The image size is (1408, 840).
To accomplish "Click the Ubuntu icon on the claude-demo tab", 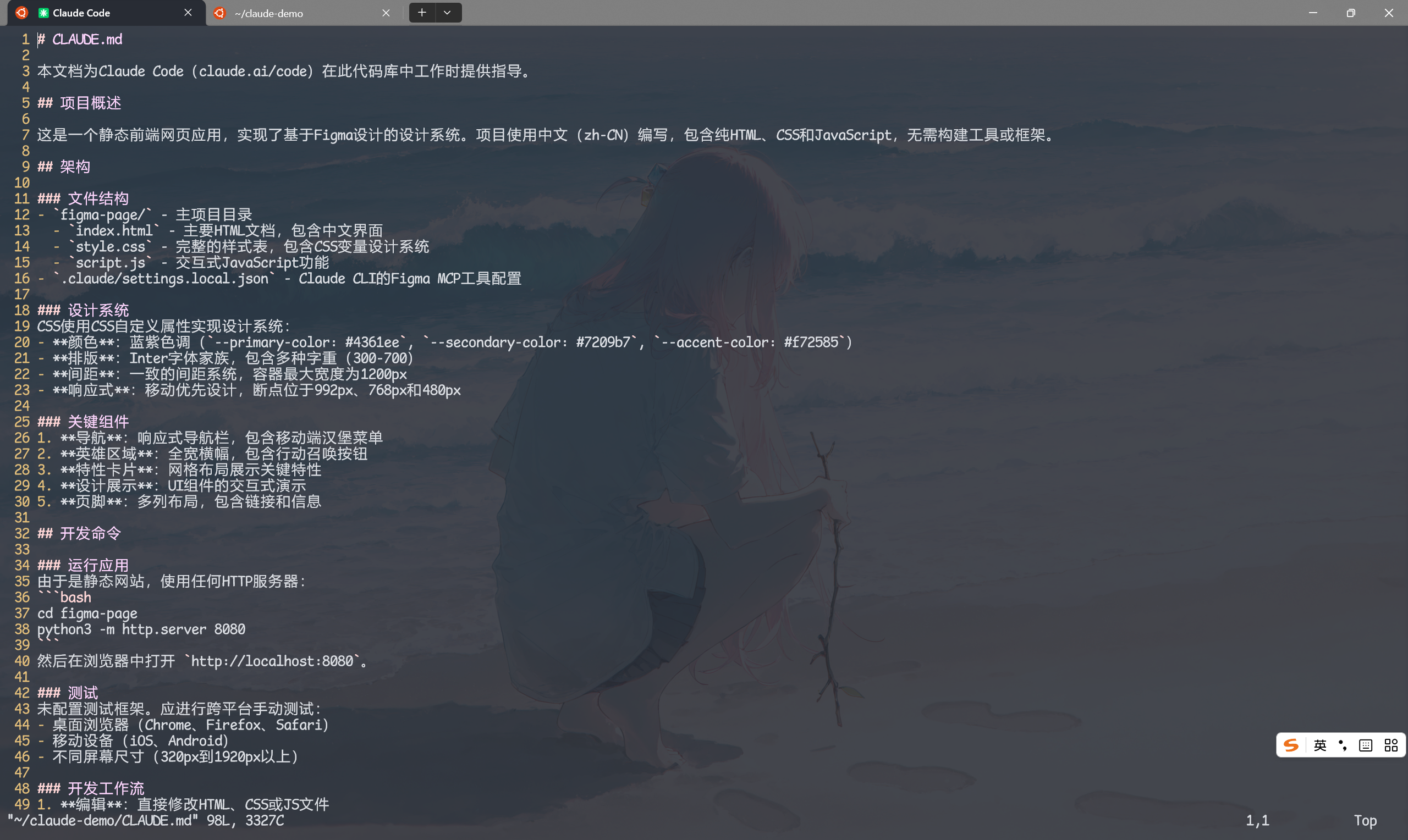I will [219, 13].
